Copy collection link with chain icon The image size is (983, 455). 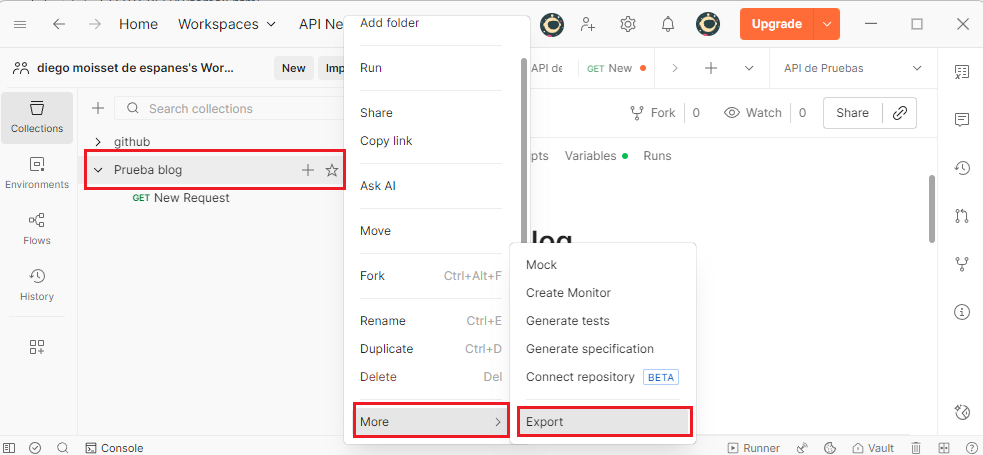[x=899, y=113]
